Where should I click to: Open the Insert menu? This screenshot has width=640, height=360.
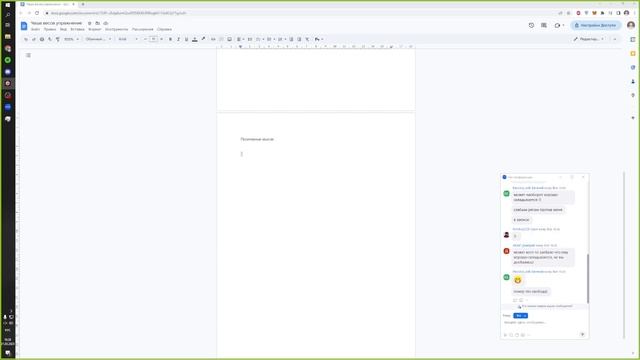78,29
